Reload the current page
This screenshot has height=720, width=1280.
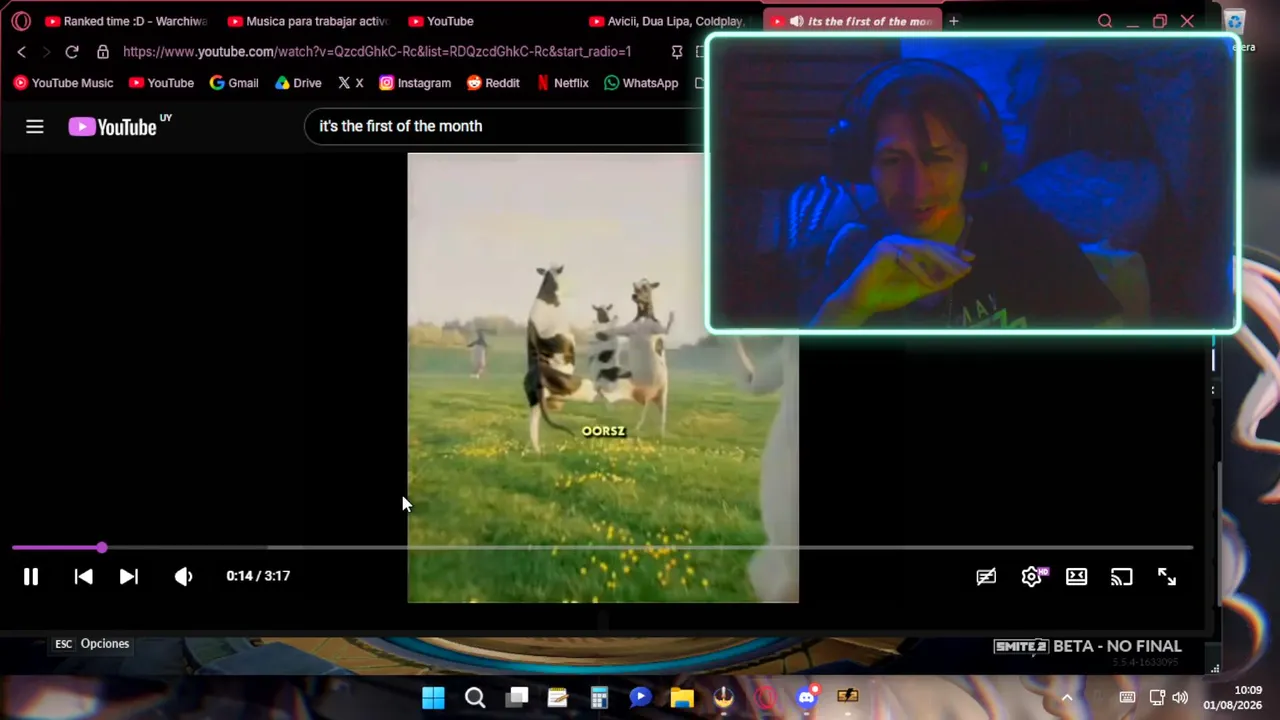pos(72,52)
